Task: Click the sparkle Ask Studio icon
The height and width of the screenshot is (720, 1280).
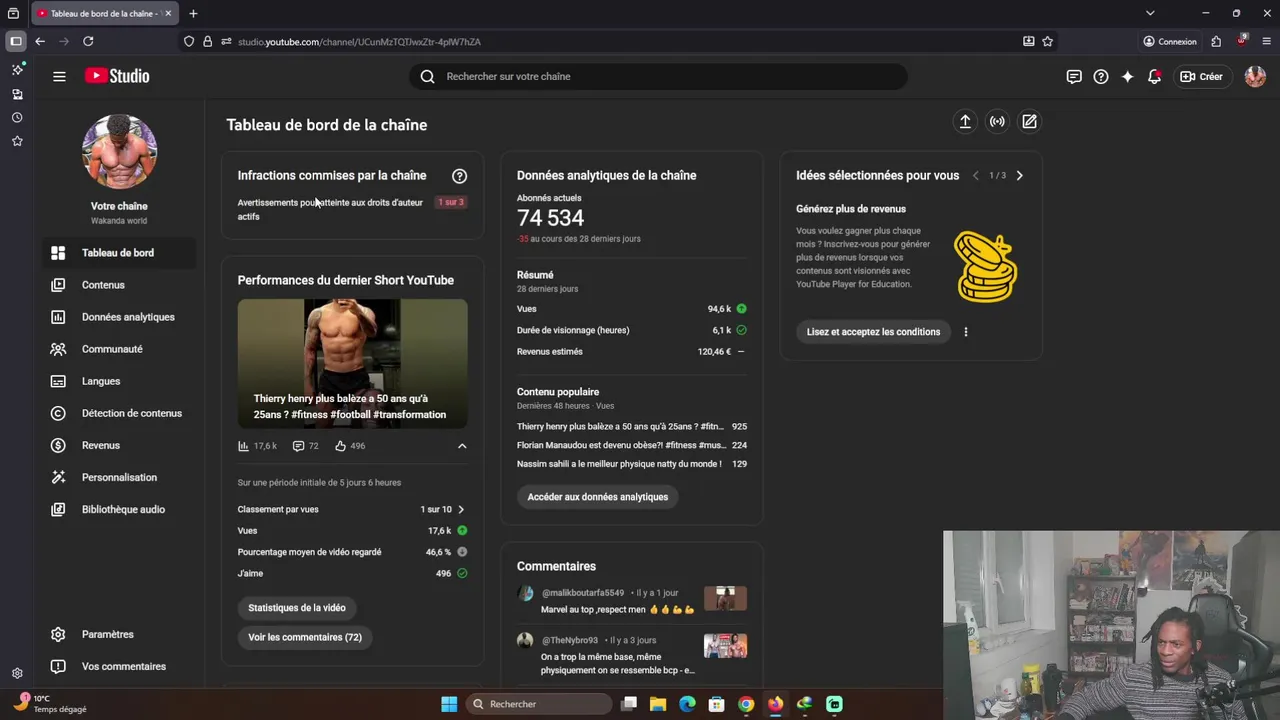Action: 1128,76
